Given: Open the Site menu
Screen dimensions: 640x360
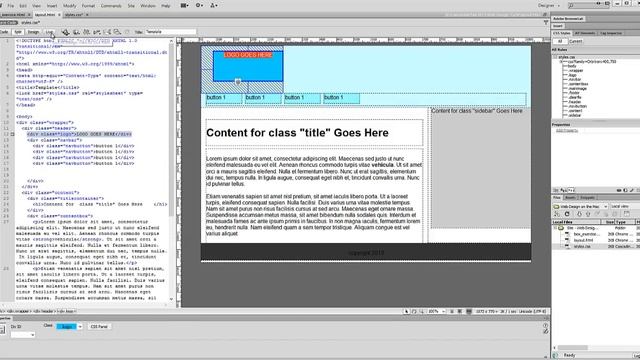Looking at the screenshot, I should pos(131,6).
